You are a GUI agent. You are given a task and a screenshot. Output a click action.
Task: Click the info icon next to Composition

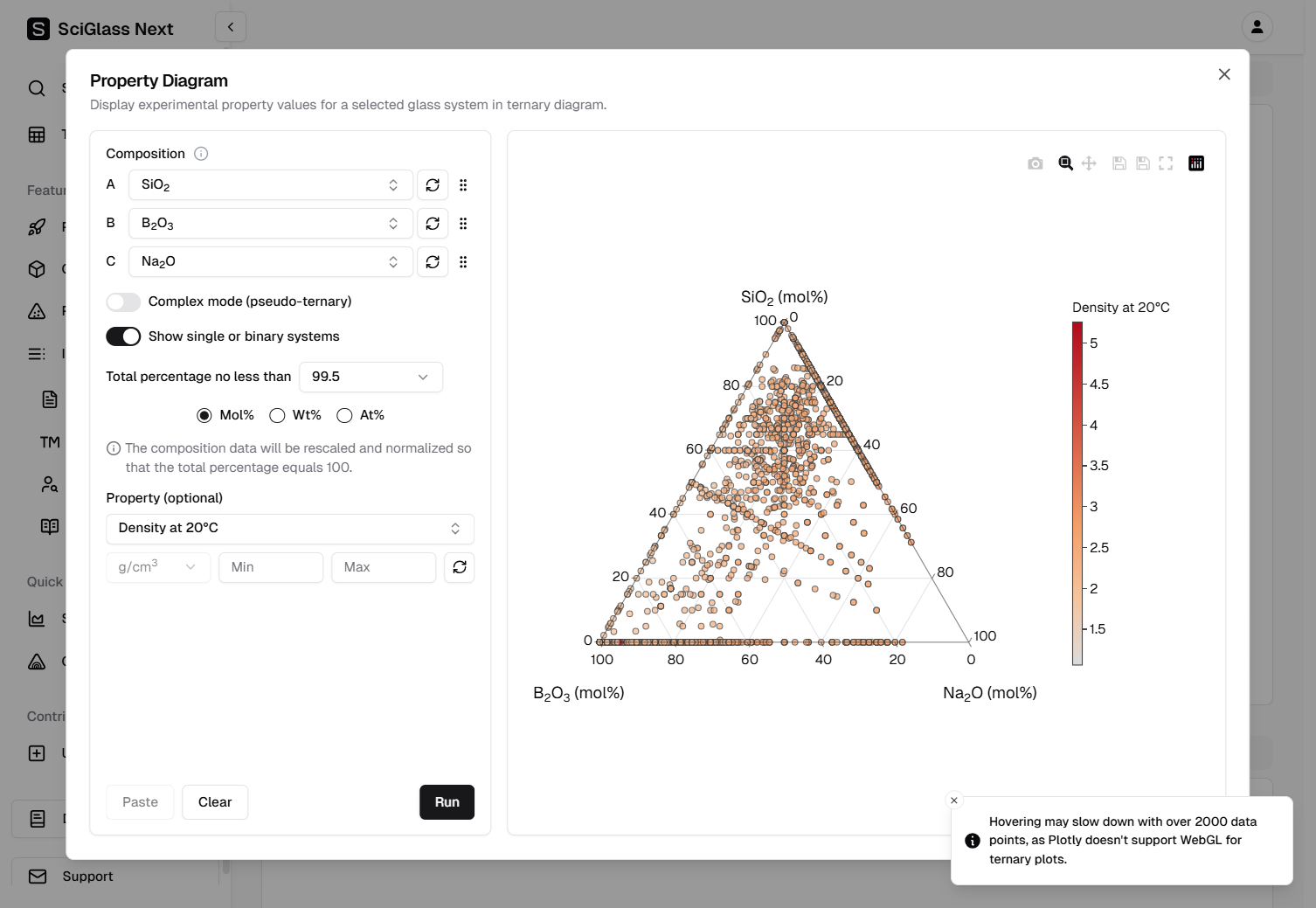pos(201,154)
